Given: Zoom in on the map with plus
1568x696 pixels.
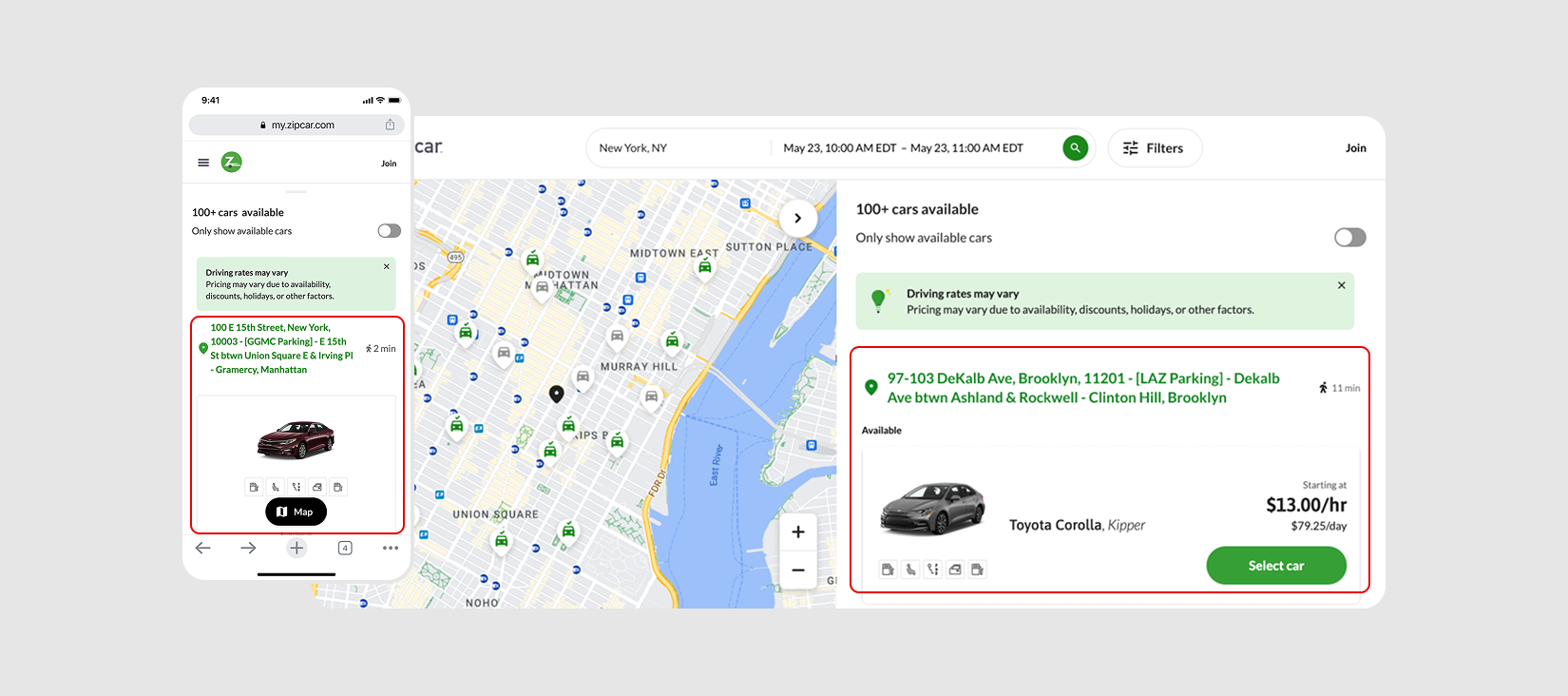Looking at the screenshot, I should pyautogui.click(x=798, y=532).
